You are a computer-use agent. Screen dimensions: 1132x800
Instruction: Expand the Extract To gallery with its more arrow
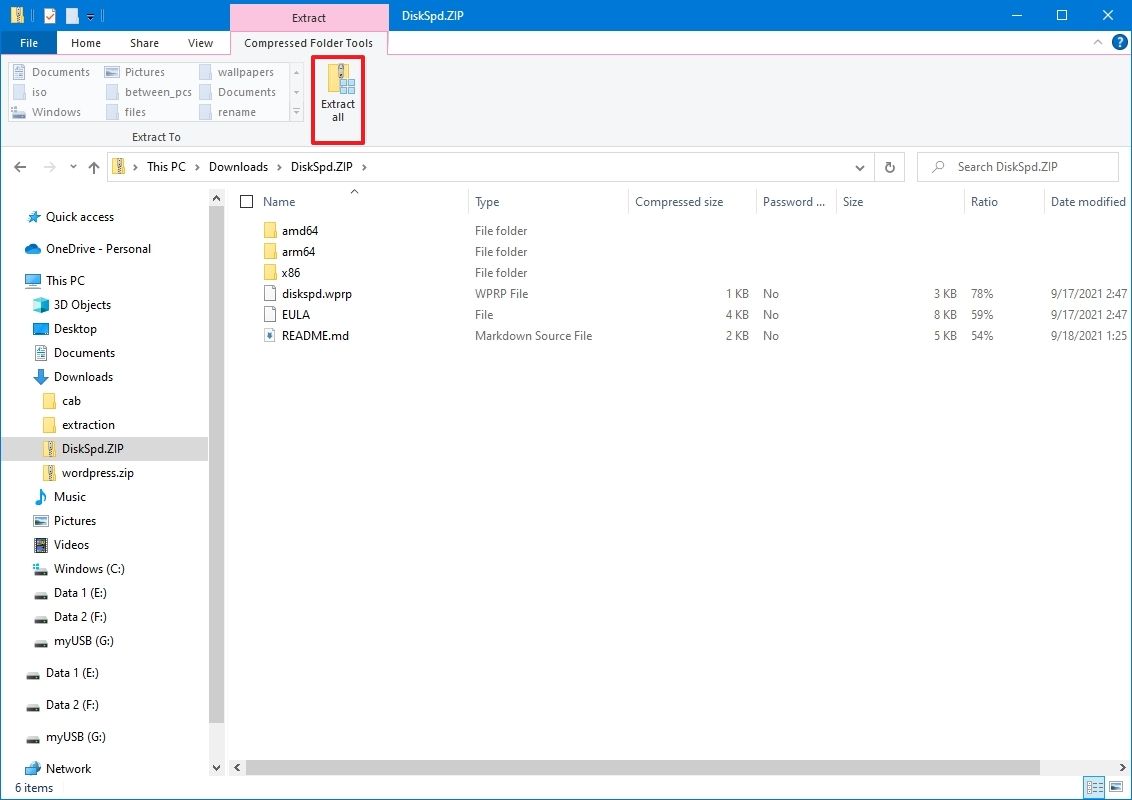tap(296, 112)
